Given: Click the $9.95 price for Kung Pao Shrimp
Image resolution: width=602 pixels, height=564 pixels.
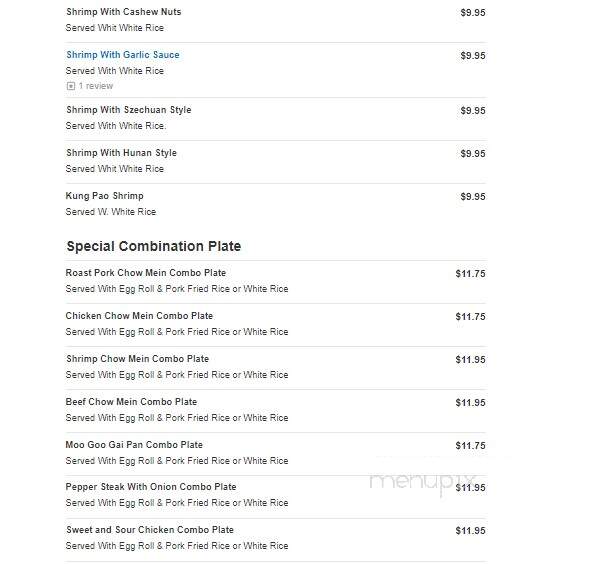Looking at the screenshot, I should click(x=473, y=197).
